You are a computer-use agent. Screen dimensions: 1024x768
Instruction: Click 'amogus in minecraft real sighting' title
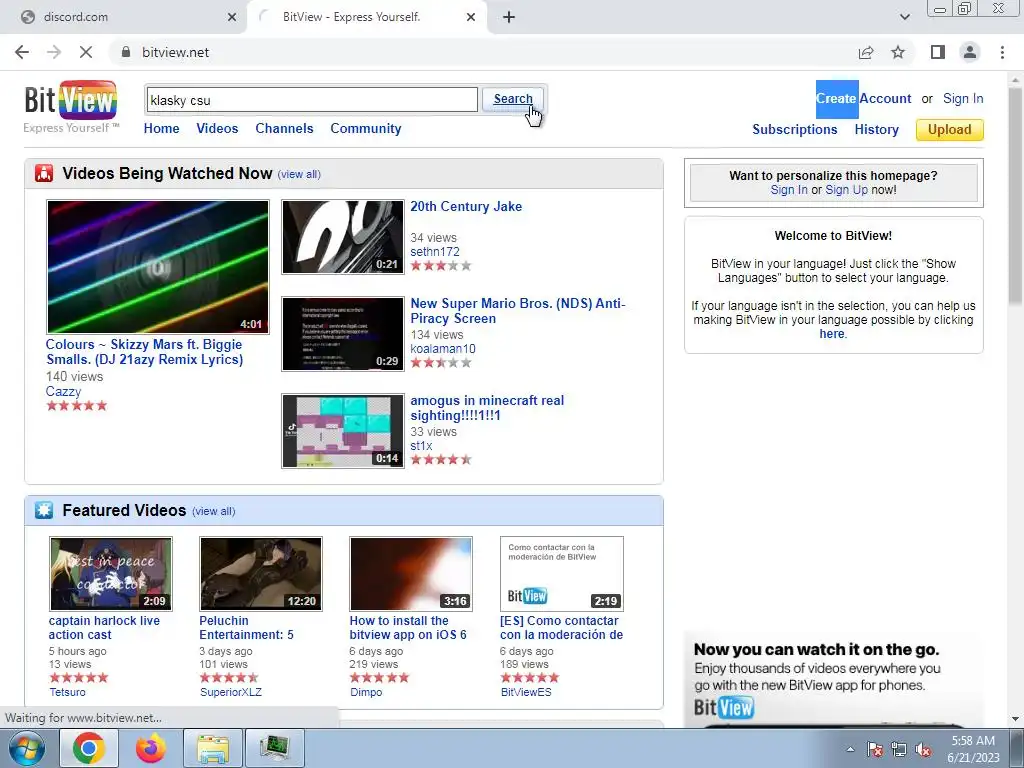(x=487, y=408)
